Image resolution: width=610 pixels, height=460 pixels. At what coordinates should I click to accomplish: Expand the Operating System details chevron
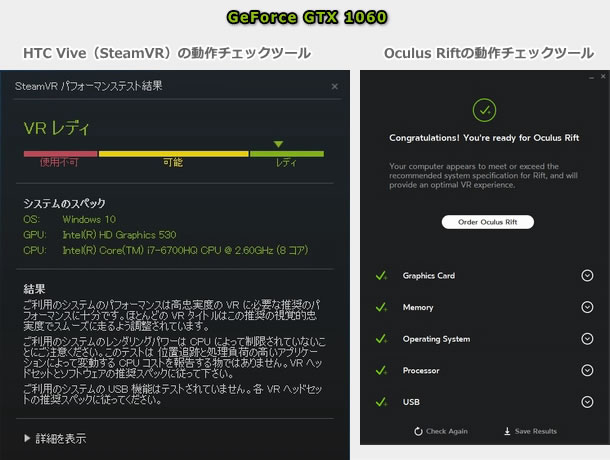(587, 339)
